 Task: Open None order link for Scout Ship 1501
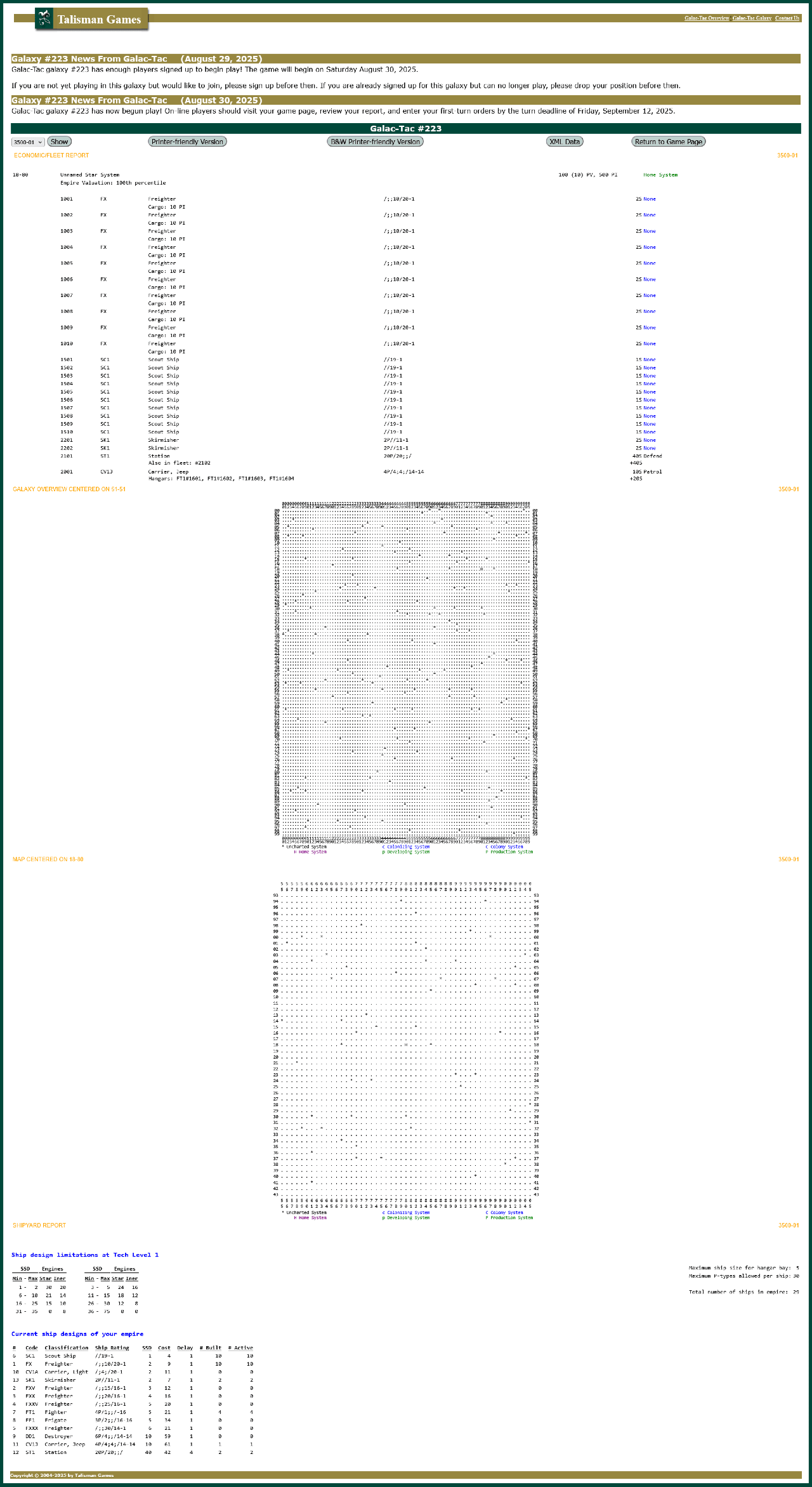tap(650, 360)
